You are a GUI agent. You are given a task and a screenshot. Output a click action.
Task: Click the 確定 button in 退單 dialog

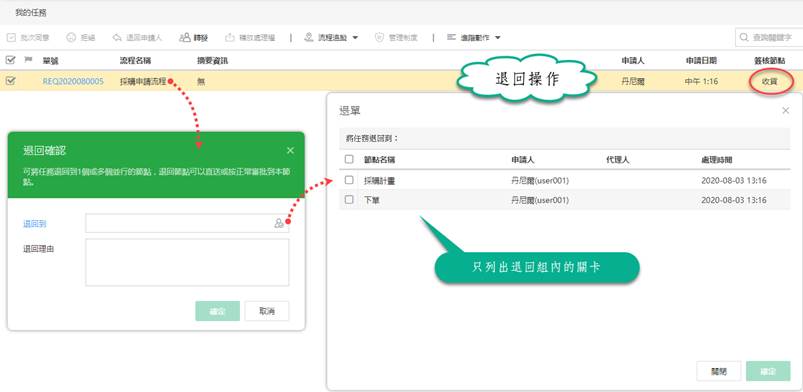tap(768, 371)
